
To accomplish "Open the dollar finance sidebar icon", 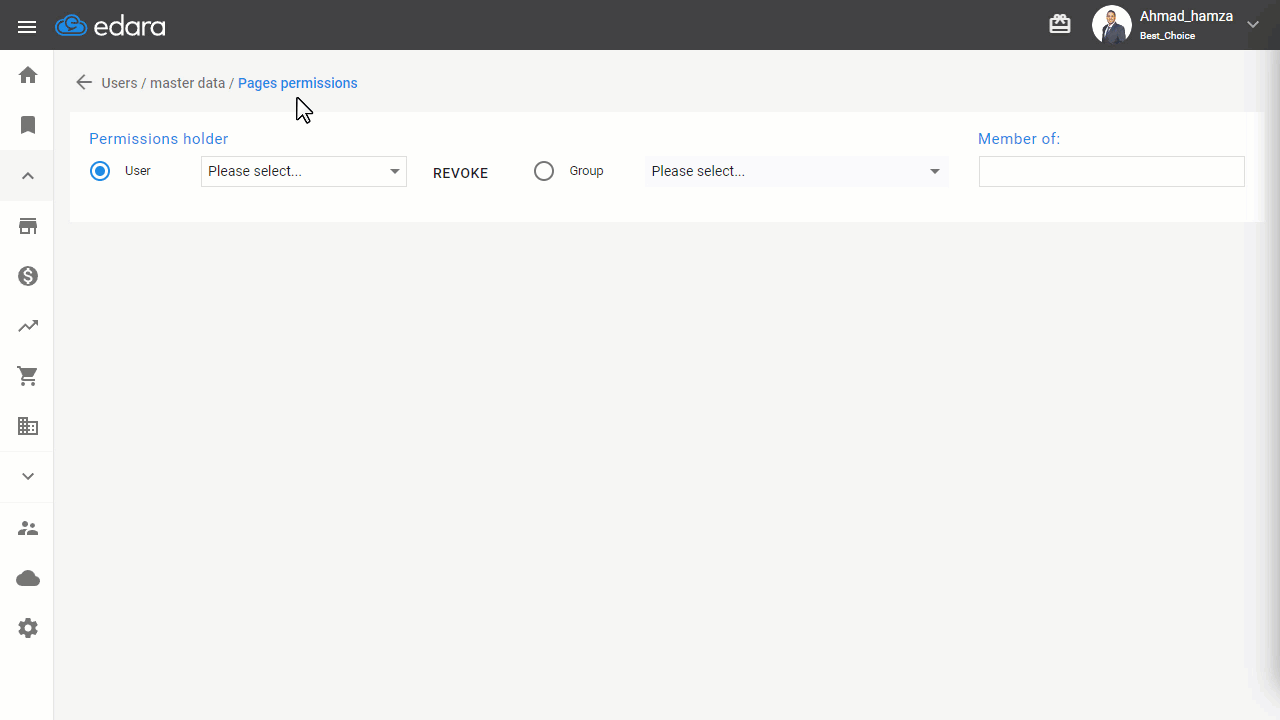I will pos(28,276).
